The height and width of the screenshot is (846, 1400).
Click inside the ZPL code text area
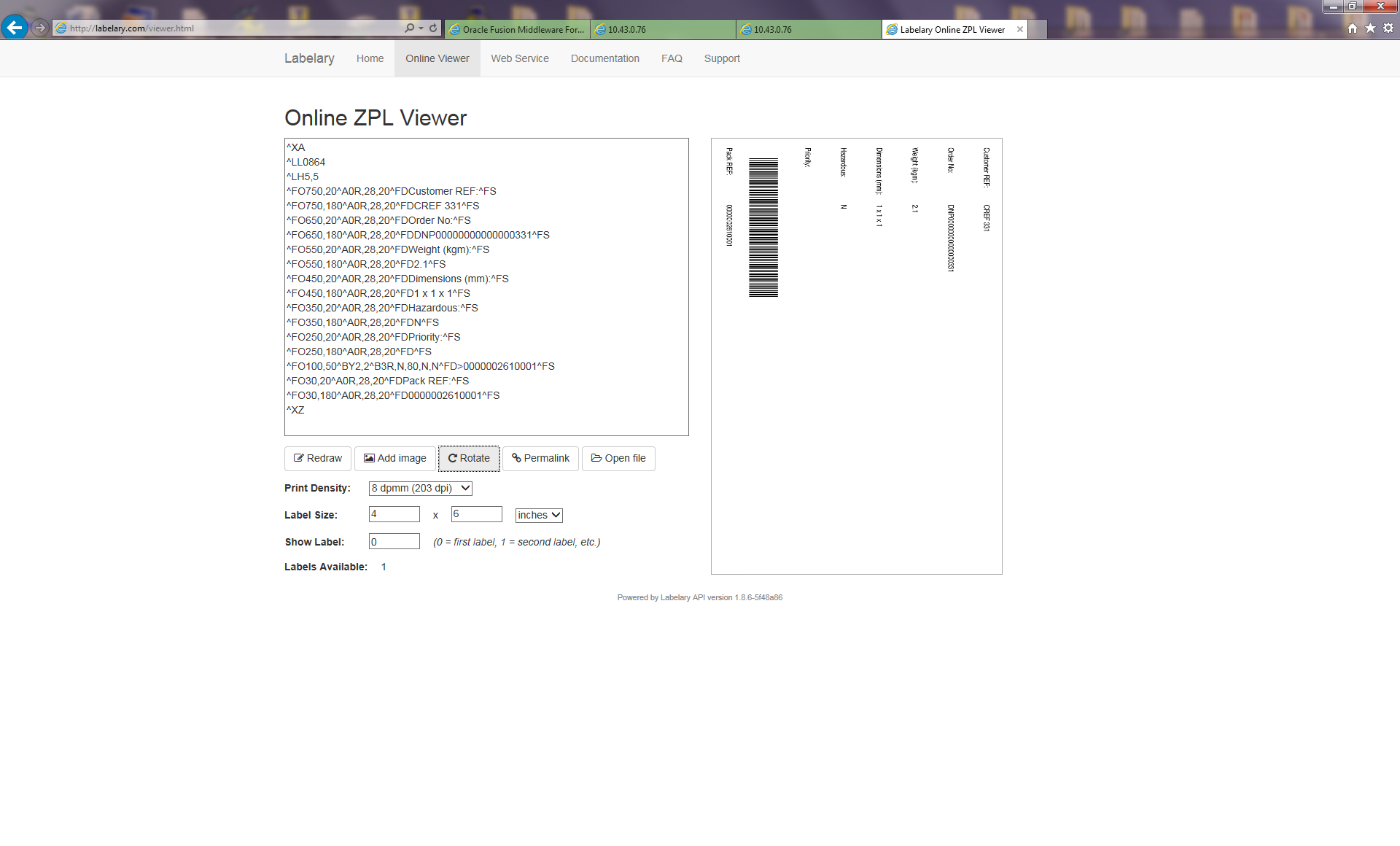point(486,287)
